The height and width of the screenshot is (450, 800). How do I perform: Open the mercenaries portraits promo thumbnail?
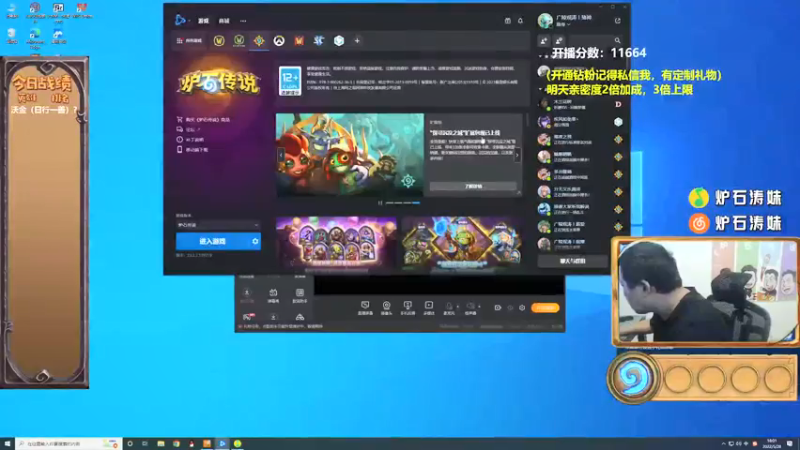click(336, 242)
